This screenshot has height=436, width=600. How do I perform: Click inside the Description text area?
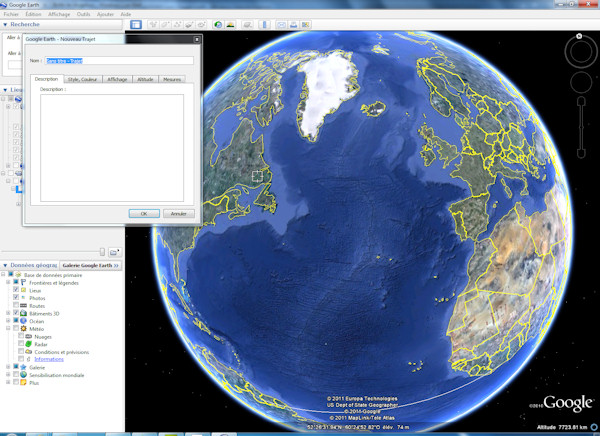[x=112, y=148]
